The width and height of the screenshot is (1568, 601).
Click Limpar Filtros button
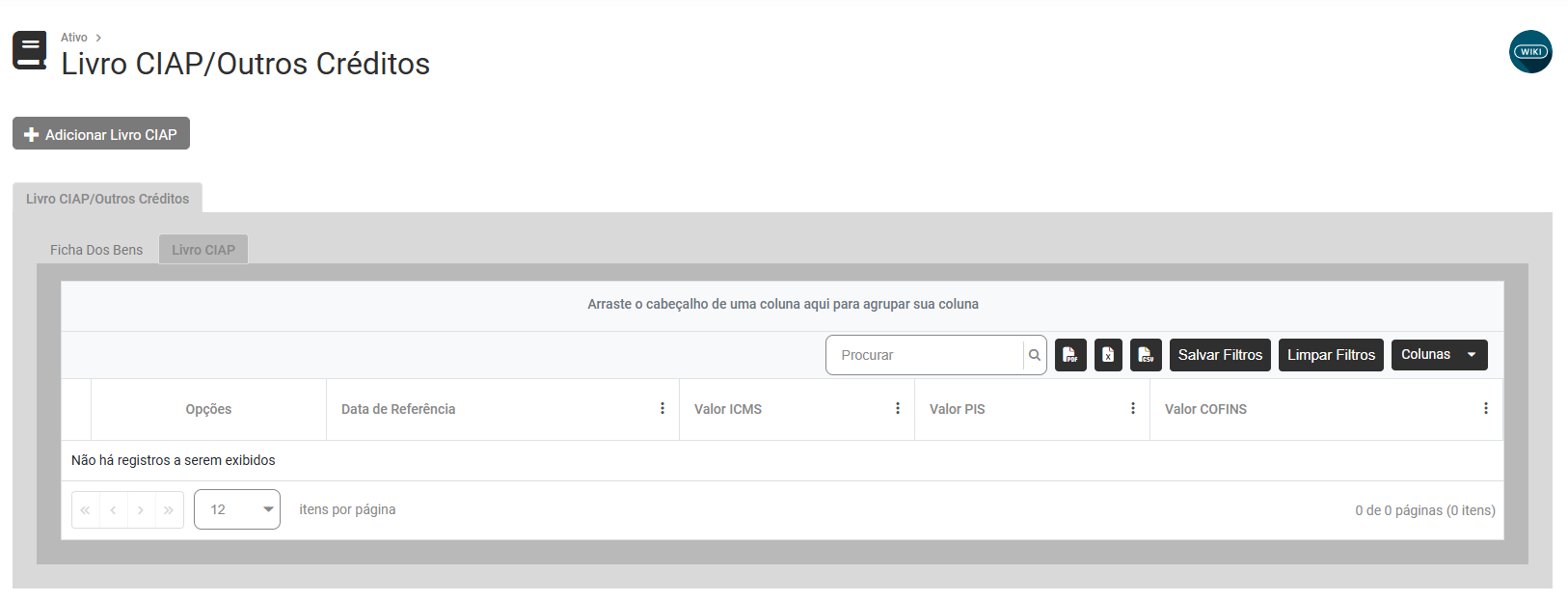click(1331, 355)
